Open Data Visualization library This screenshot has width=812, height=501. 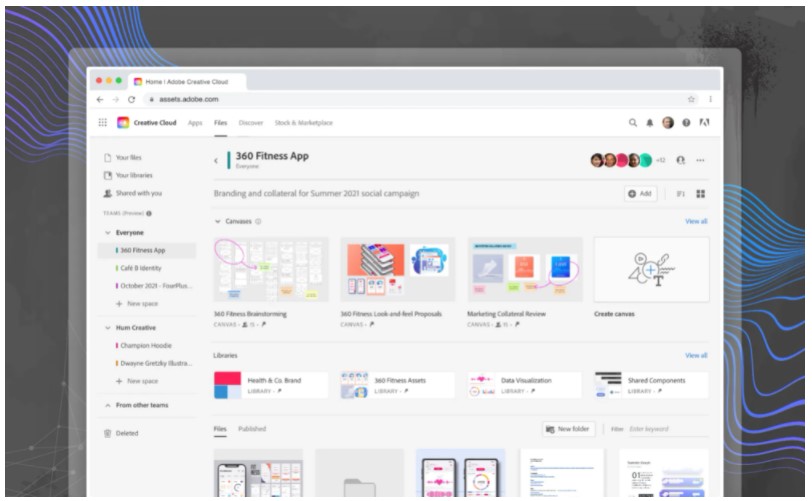[x=525, y=385]
